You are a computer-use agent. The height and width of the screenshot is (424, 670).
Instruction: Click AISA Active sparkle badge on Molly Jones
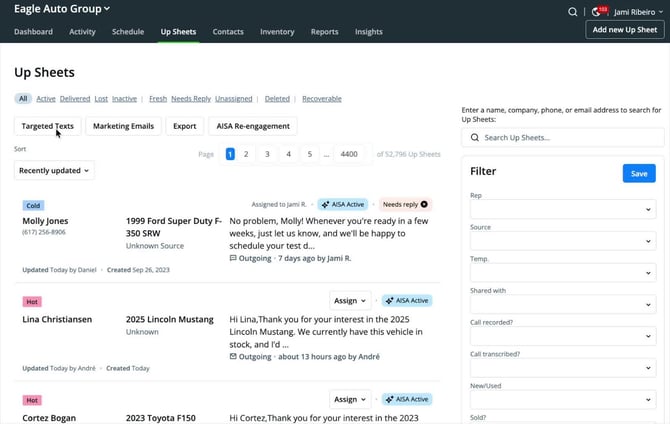(343, 204)
